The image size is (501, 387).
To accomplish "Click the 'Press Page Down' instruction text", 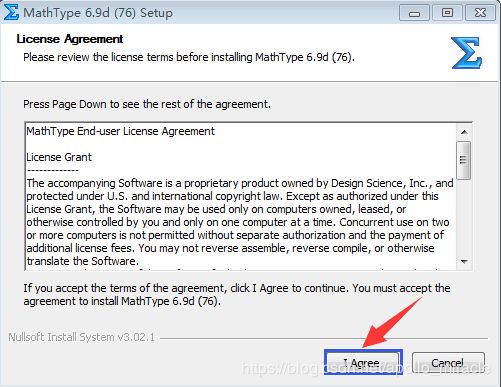I will (x=147, y=104).
